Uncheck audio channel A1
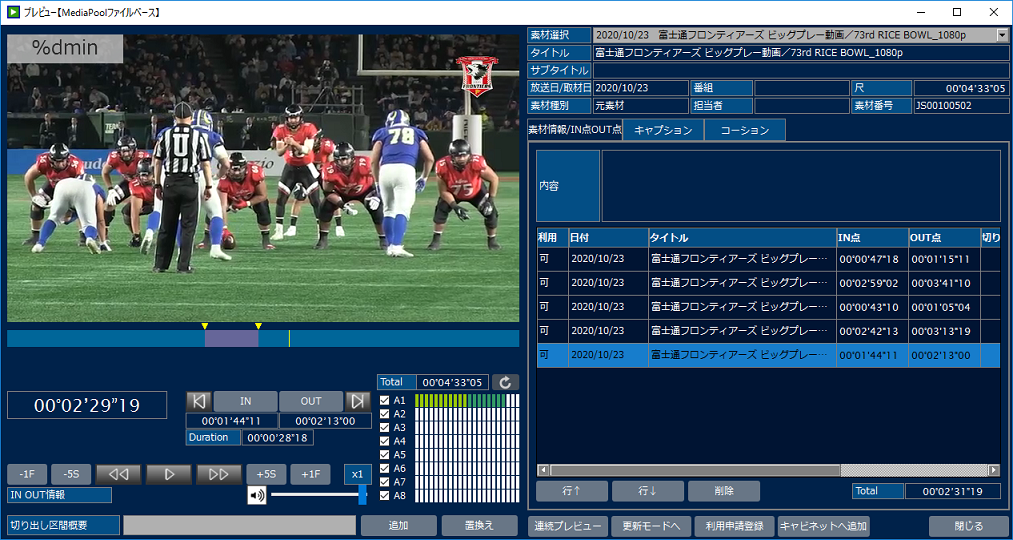The width and height of the screenshot is (1013, 540). click(x=384, y=400)
